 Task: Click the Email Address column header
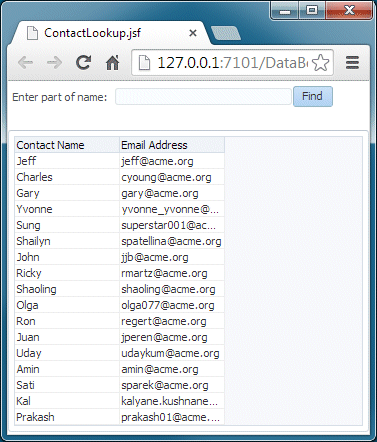tap(172, 145)
